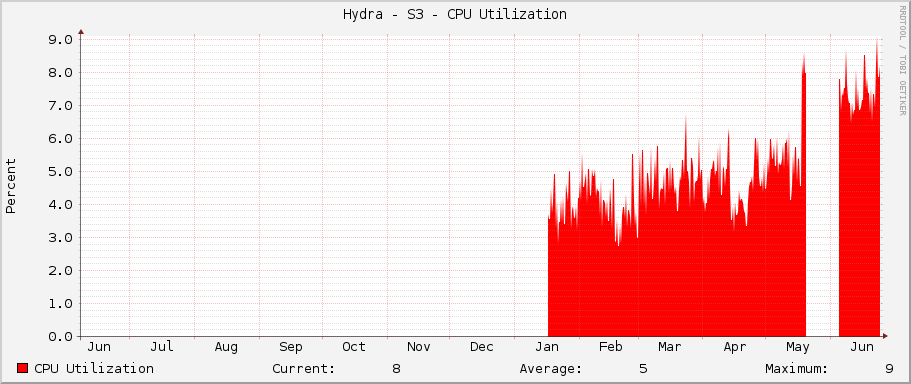Click the 7.0 y-axis tick label
911x384 pixels.
60,106
